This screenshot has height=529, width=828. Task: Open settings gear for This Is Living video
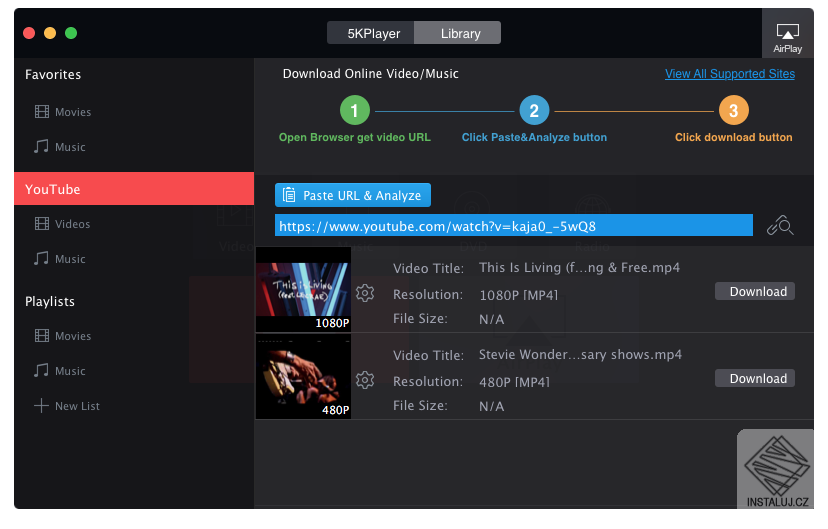pyautogui.click(x=365, y=292)
